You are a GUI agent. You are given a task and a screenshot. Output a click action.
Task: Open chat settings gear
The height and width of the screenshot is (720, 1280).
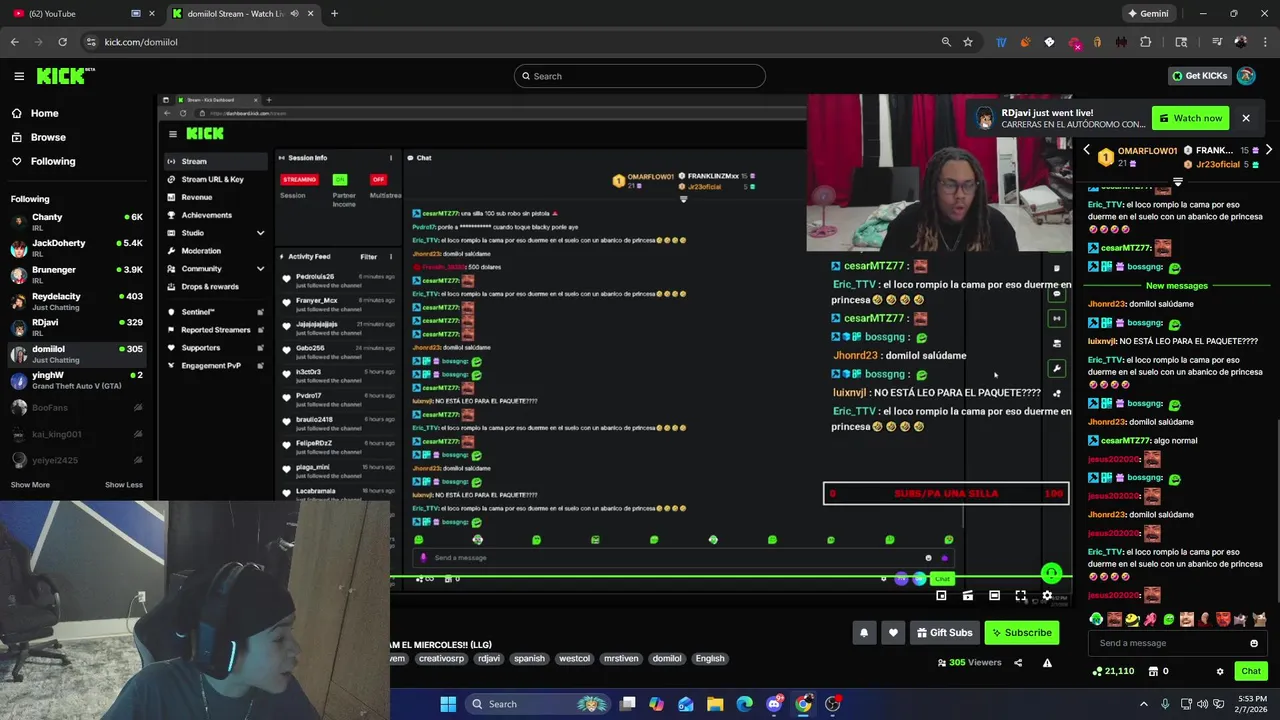(1219, 671)
